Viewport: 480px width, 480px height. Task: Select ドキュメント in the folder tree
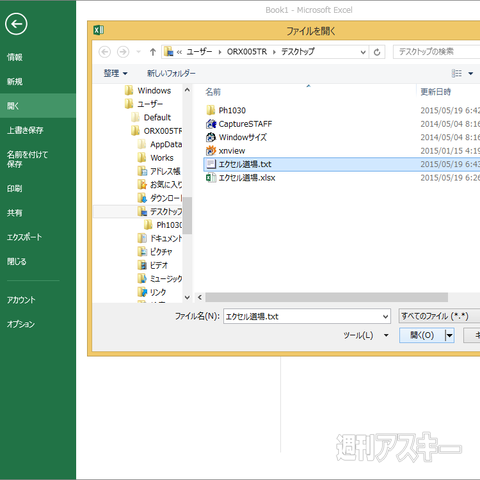160,238
